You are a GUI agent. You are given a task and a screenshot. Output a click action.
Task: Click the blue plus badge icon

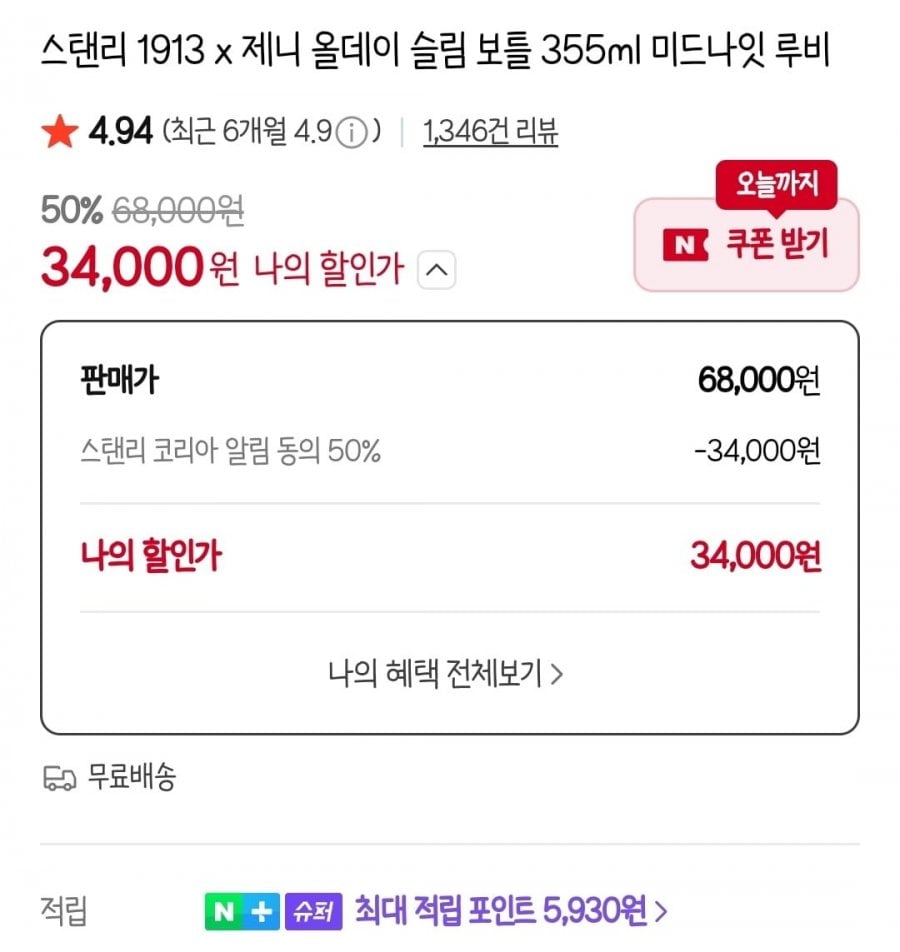pyautogui.click(x=259, y=911)
